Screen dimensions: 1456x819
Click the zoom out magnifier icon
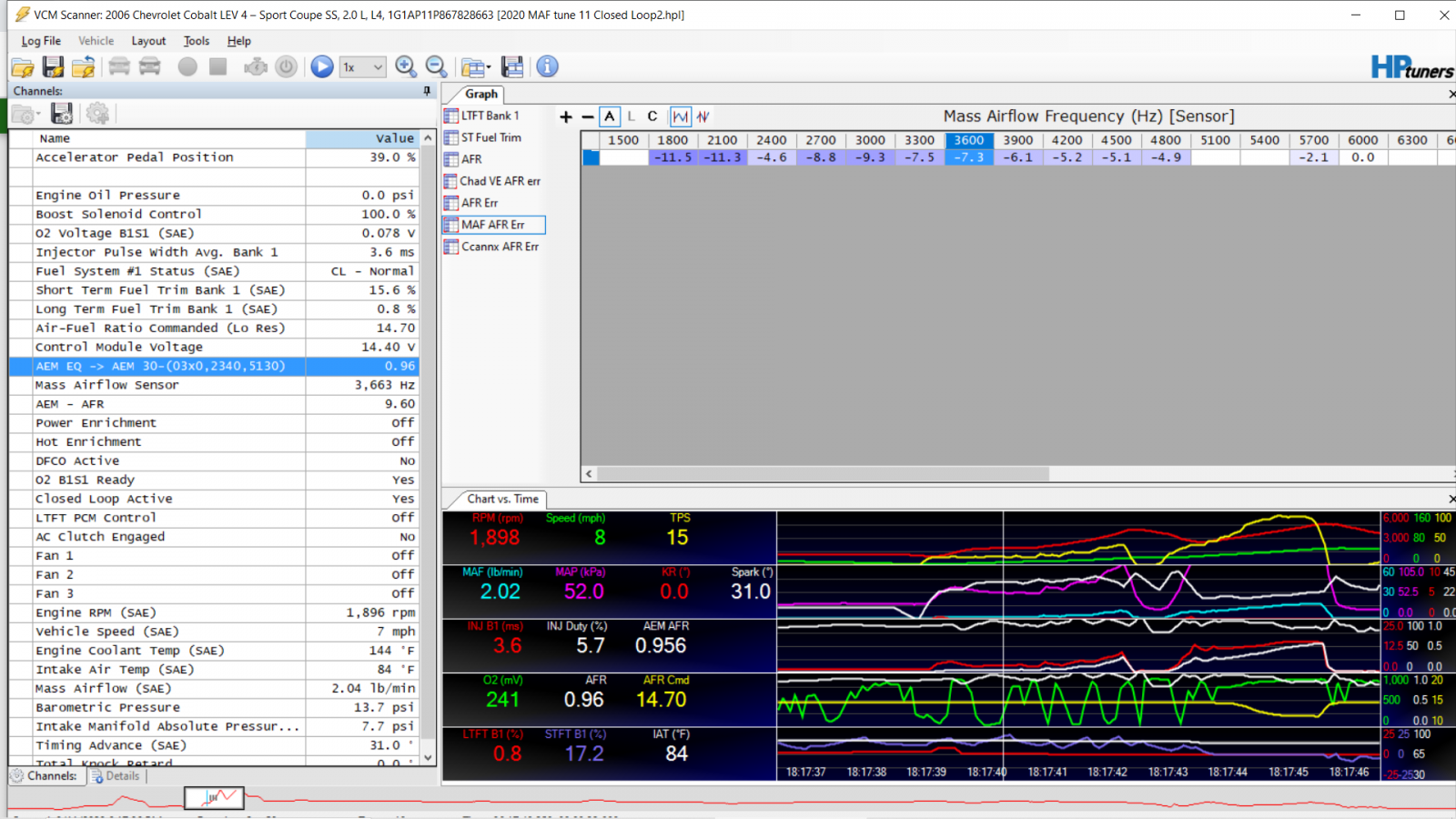click(x=437, y=66)
